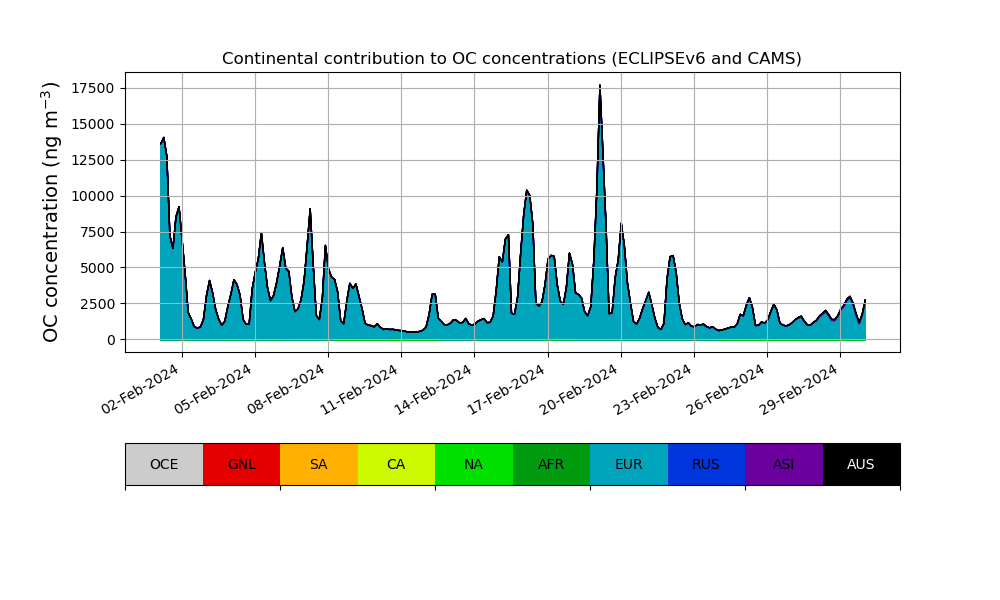Screen dimensions: 1000x600
Task: Click the OCE gray legend swatch
Action: click(164, 464)
